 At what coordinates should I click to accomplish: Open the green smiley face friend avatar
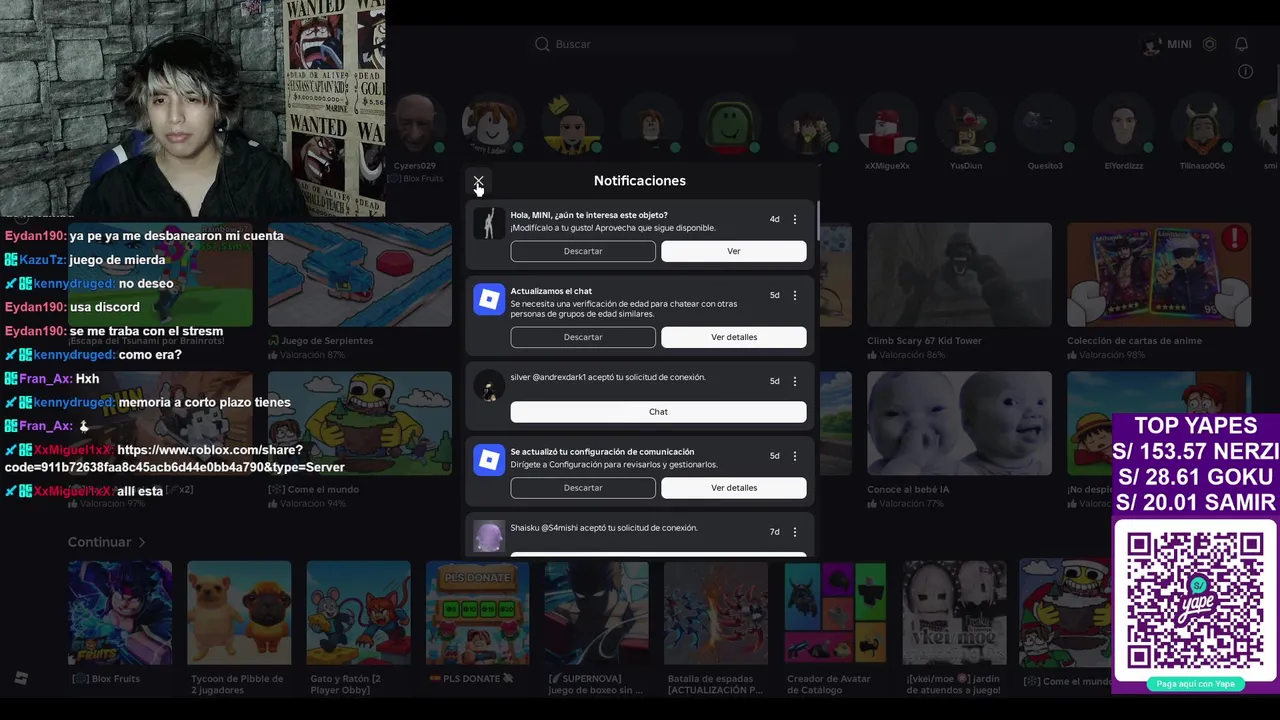[730, 125]
